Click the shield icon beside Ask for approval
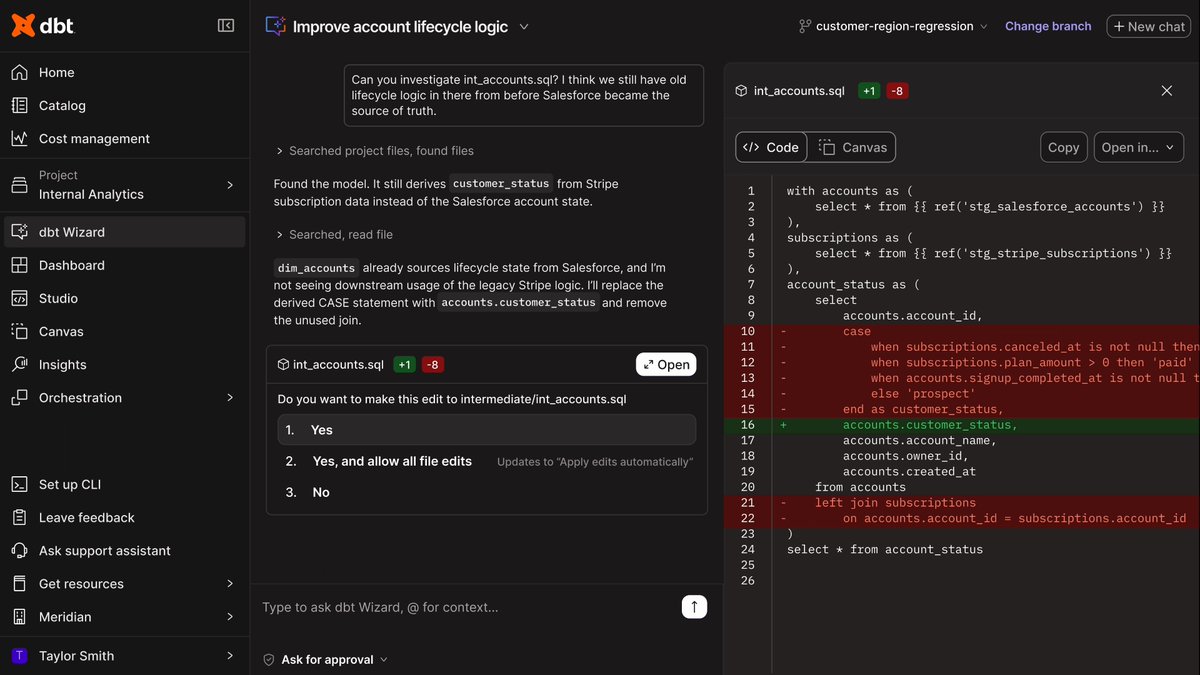Image resolution: width=1200 pixels, height=675 pixels. coord(268,659)
